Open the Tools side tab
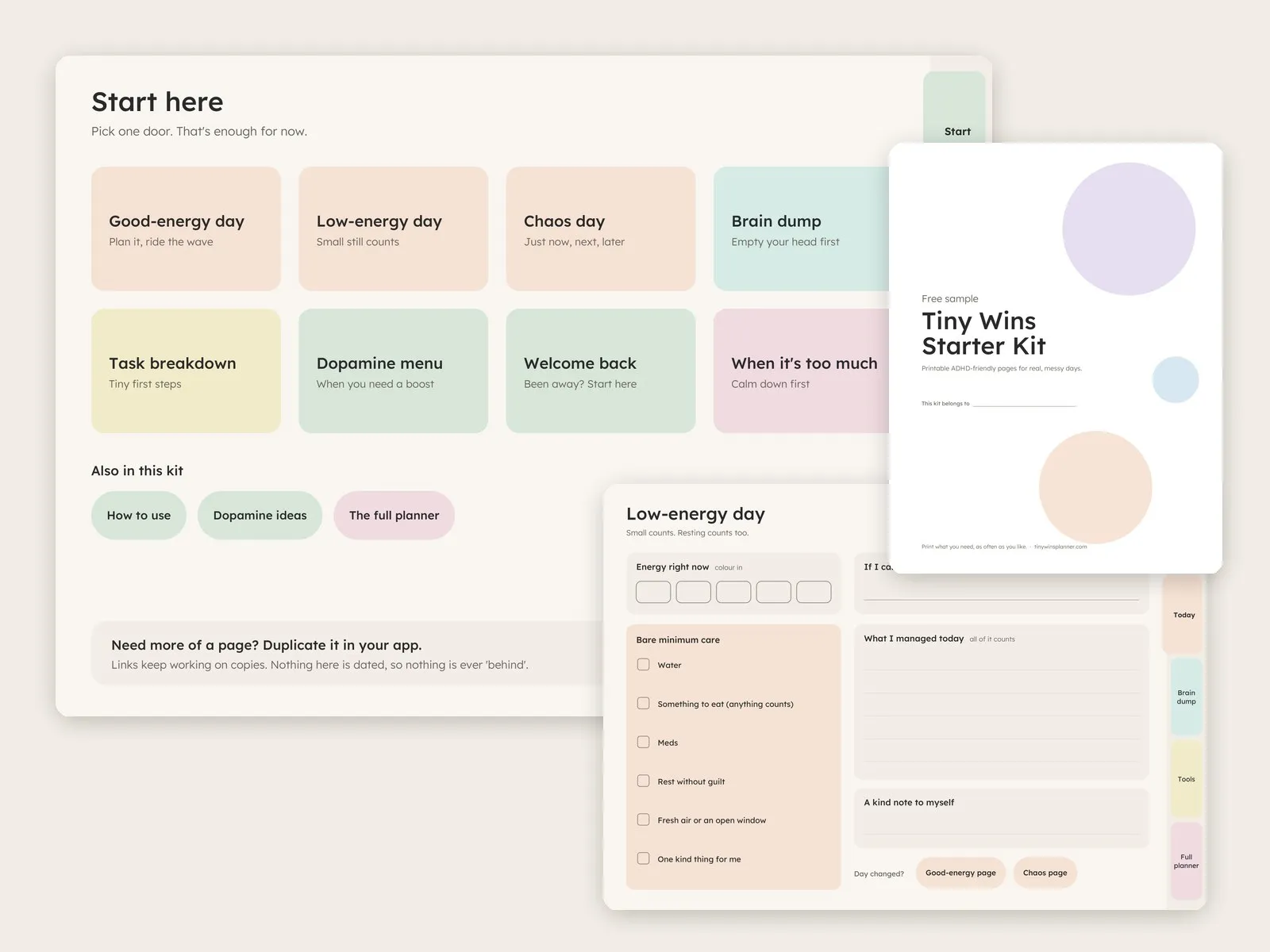 click(1186, 779)
